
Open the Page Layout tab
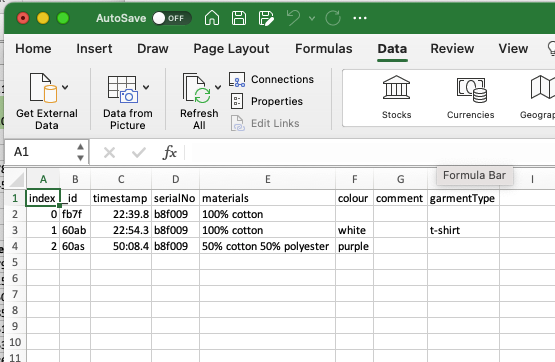click(x=231, y=48)
